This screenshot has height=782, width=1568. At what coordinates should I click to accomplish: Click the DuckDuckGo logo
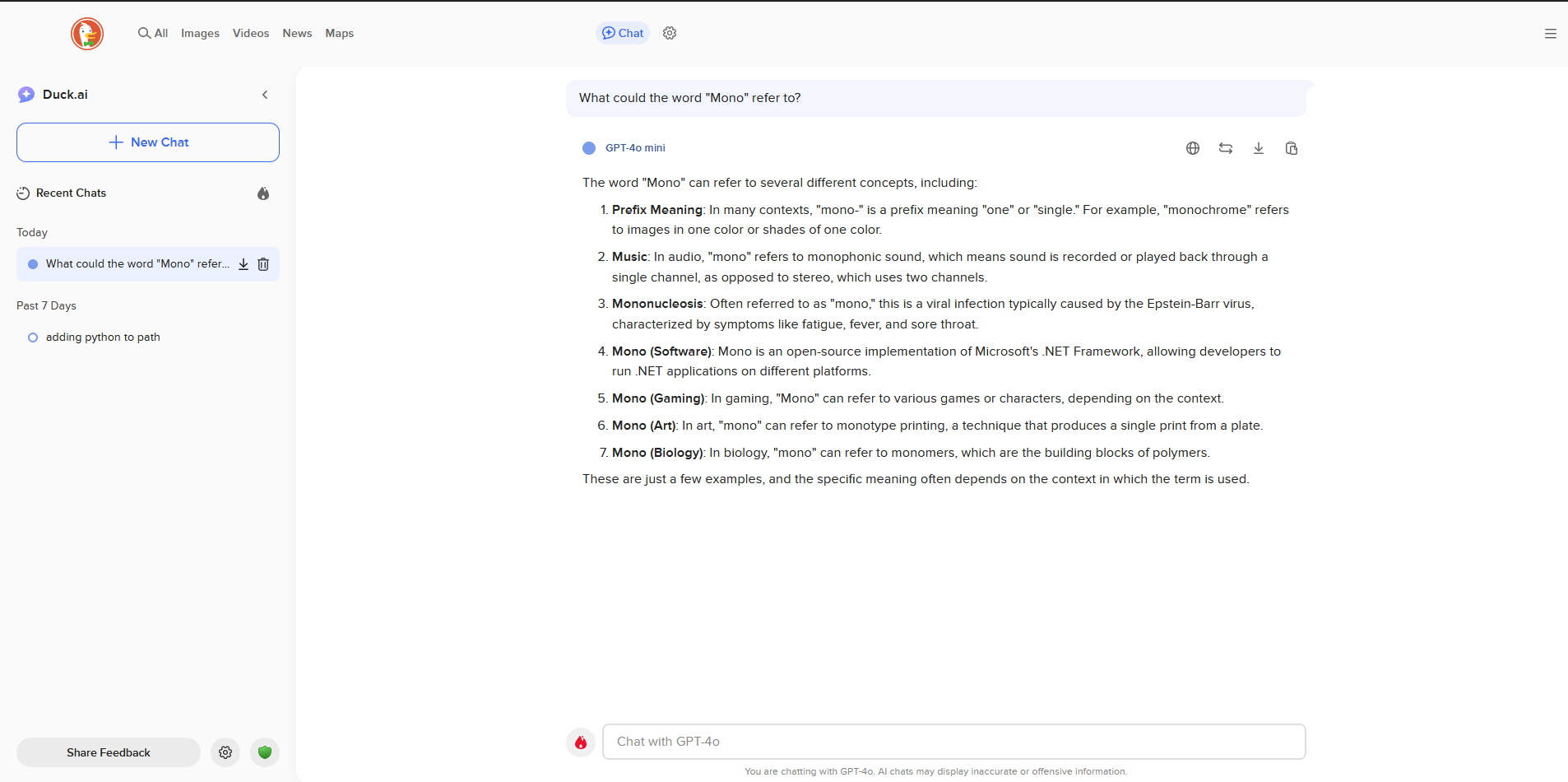click(x=87, y=34)
